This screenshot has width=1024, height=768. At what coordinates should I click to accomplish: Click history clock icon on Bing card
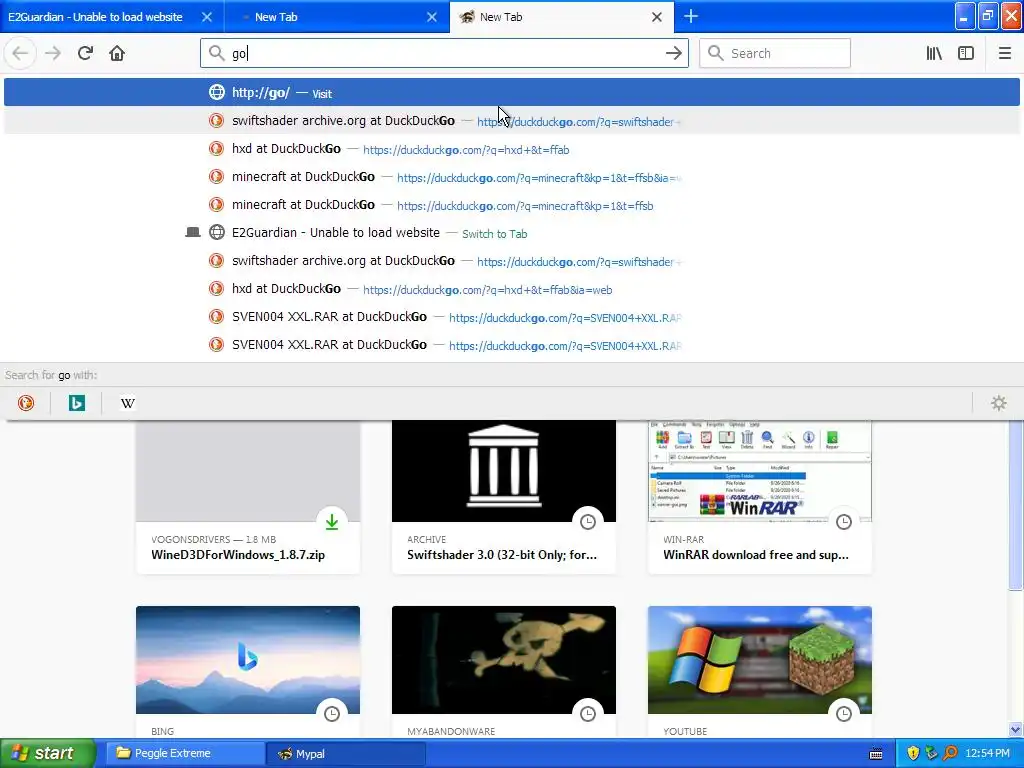(332, 714)
